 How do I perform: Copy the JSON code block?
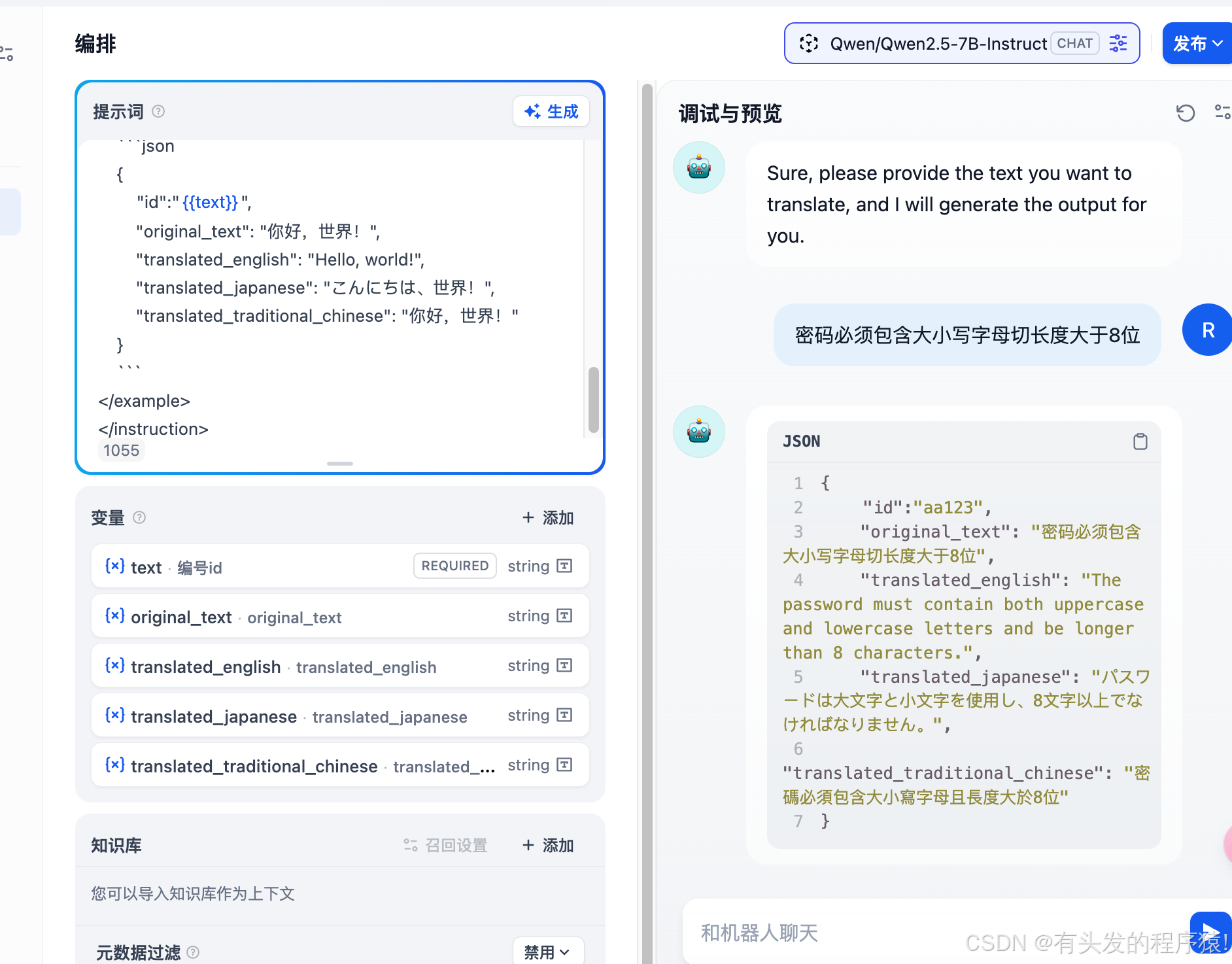point(1140,441)
